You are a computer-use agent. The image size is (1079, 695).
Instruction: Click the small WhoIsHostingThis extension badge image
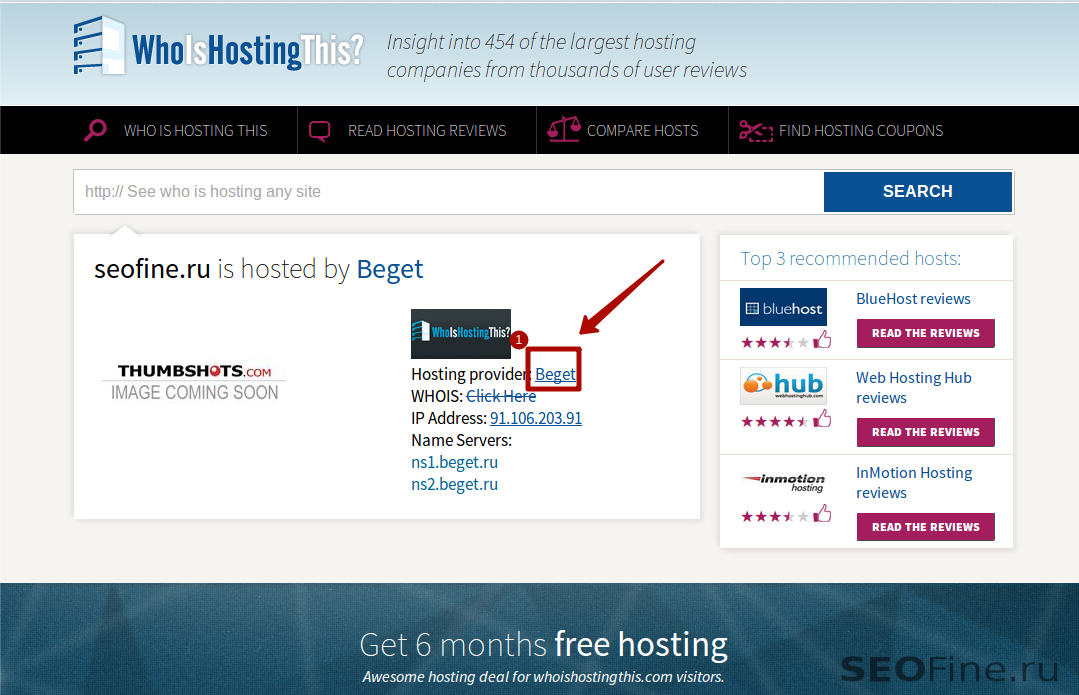(x=461, y=334)
